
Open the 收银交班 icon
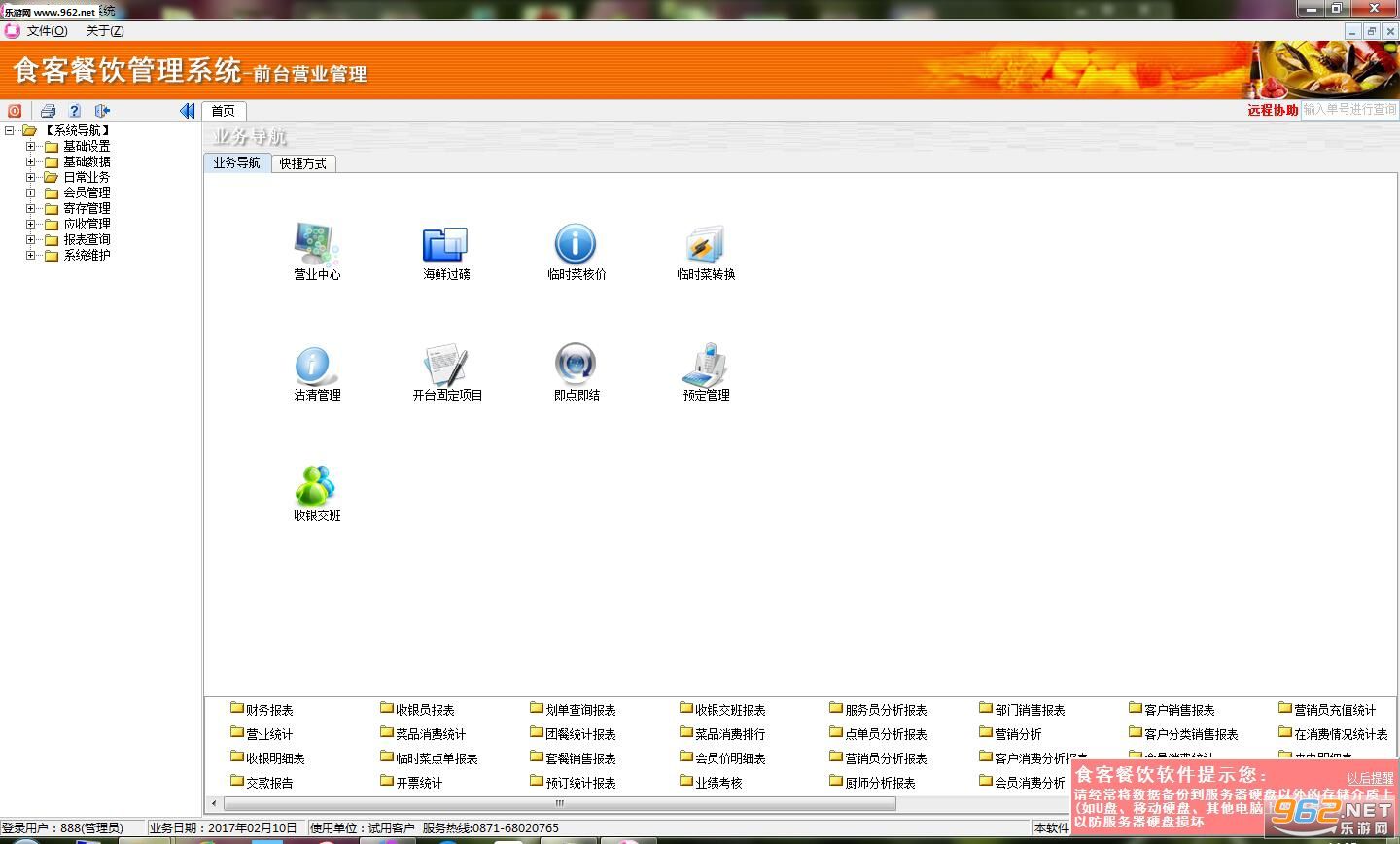pos(317,485)
